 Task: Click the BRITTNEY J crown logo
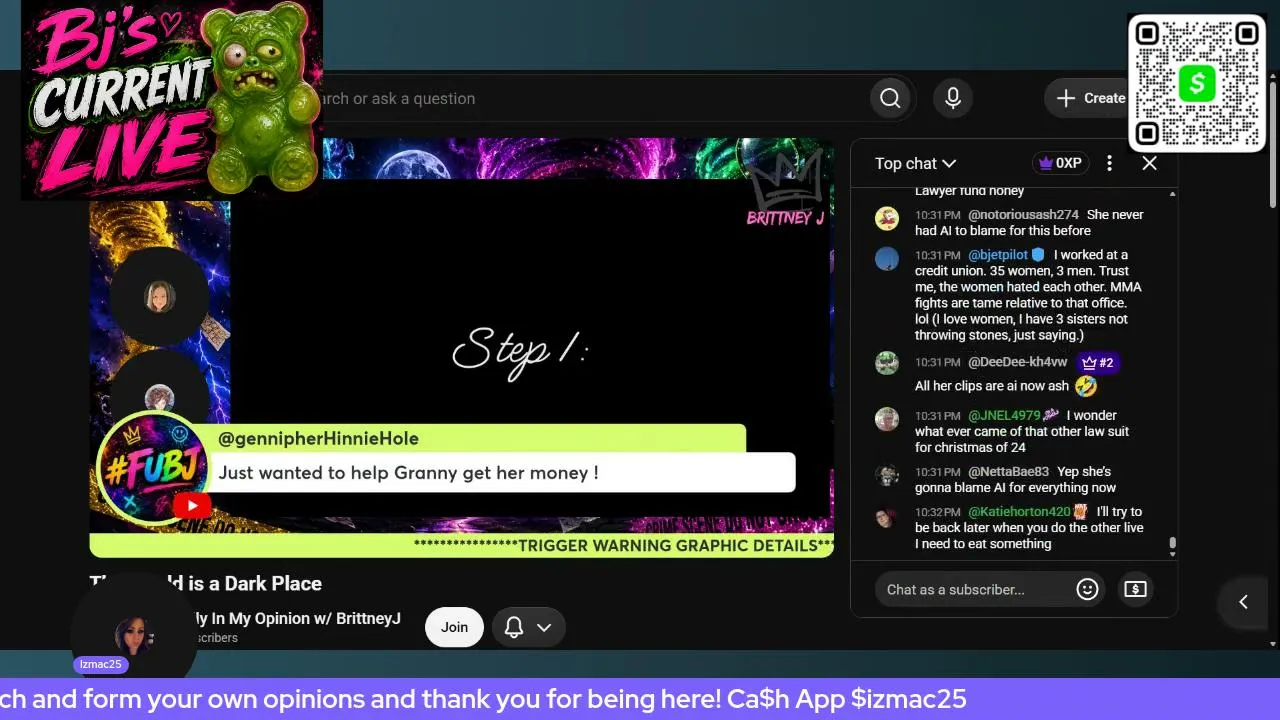(x=786, y=190)
